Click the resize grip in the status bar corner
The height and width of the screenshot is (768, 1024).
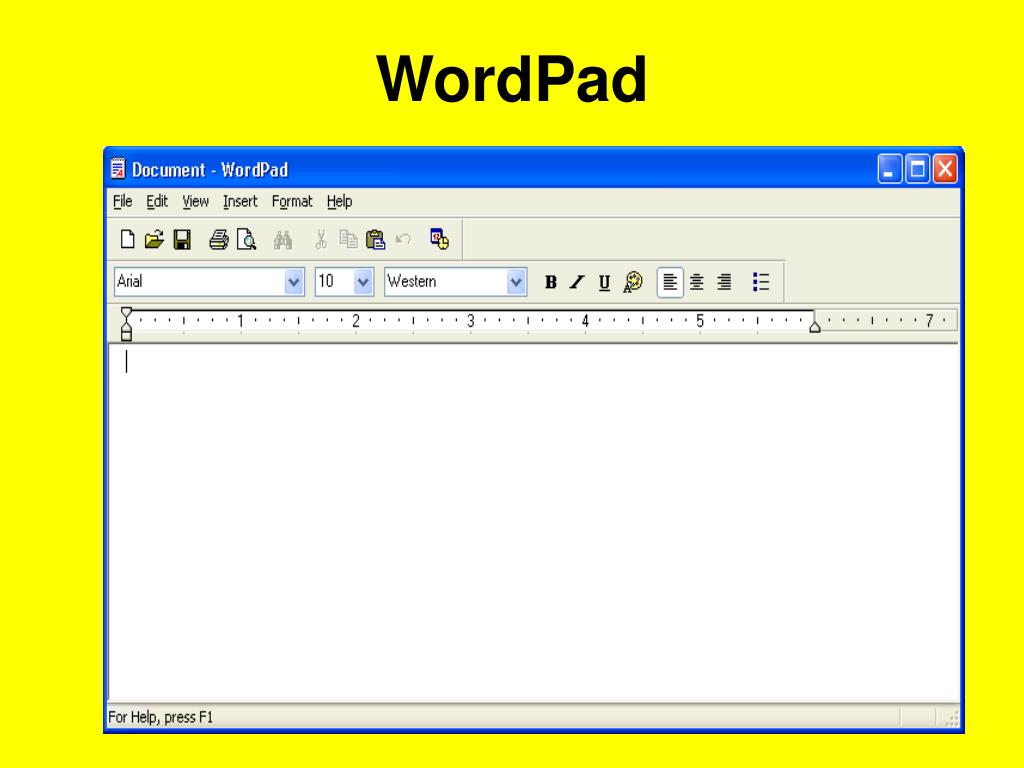click(951, 718)
